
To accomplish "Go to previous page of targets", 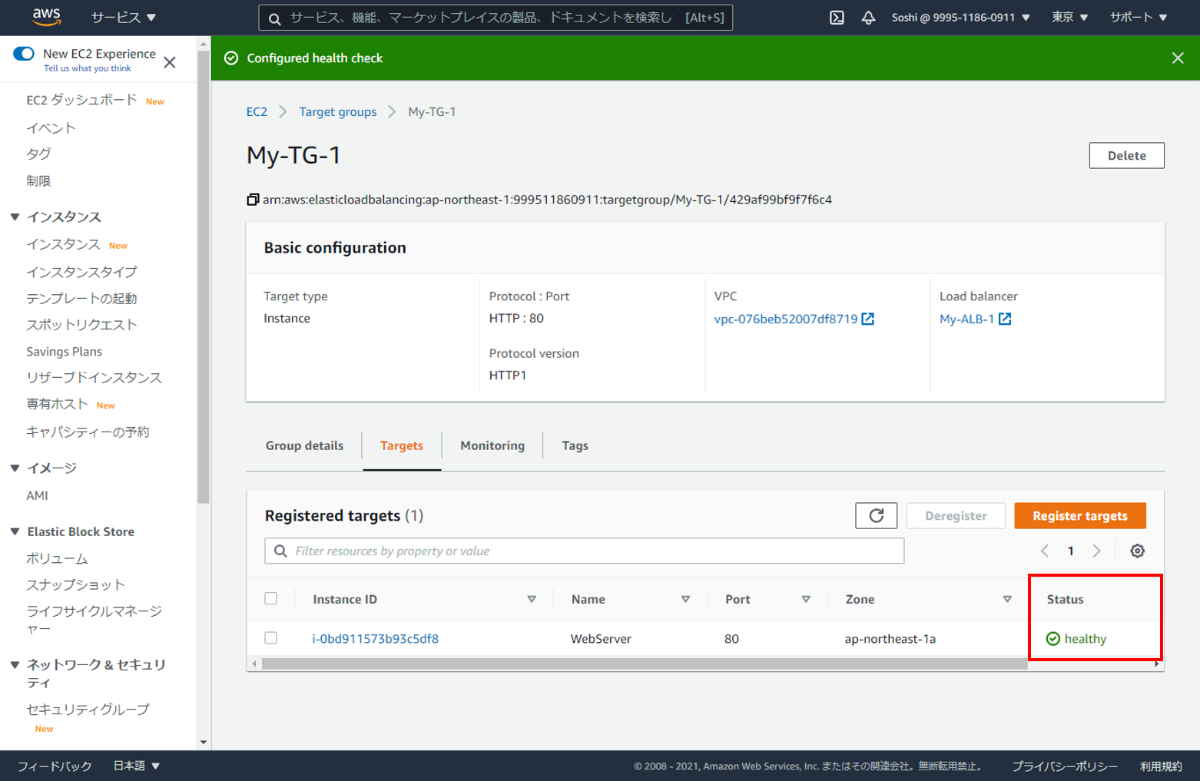I will pyautogui.click(x=1045, y=551).
